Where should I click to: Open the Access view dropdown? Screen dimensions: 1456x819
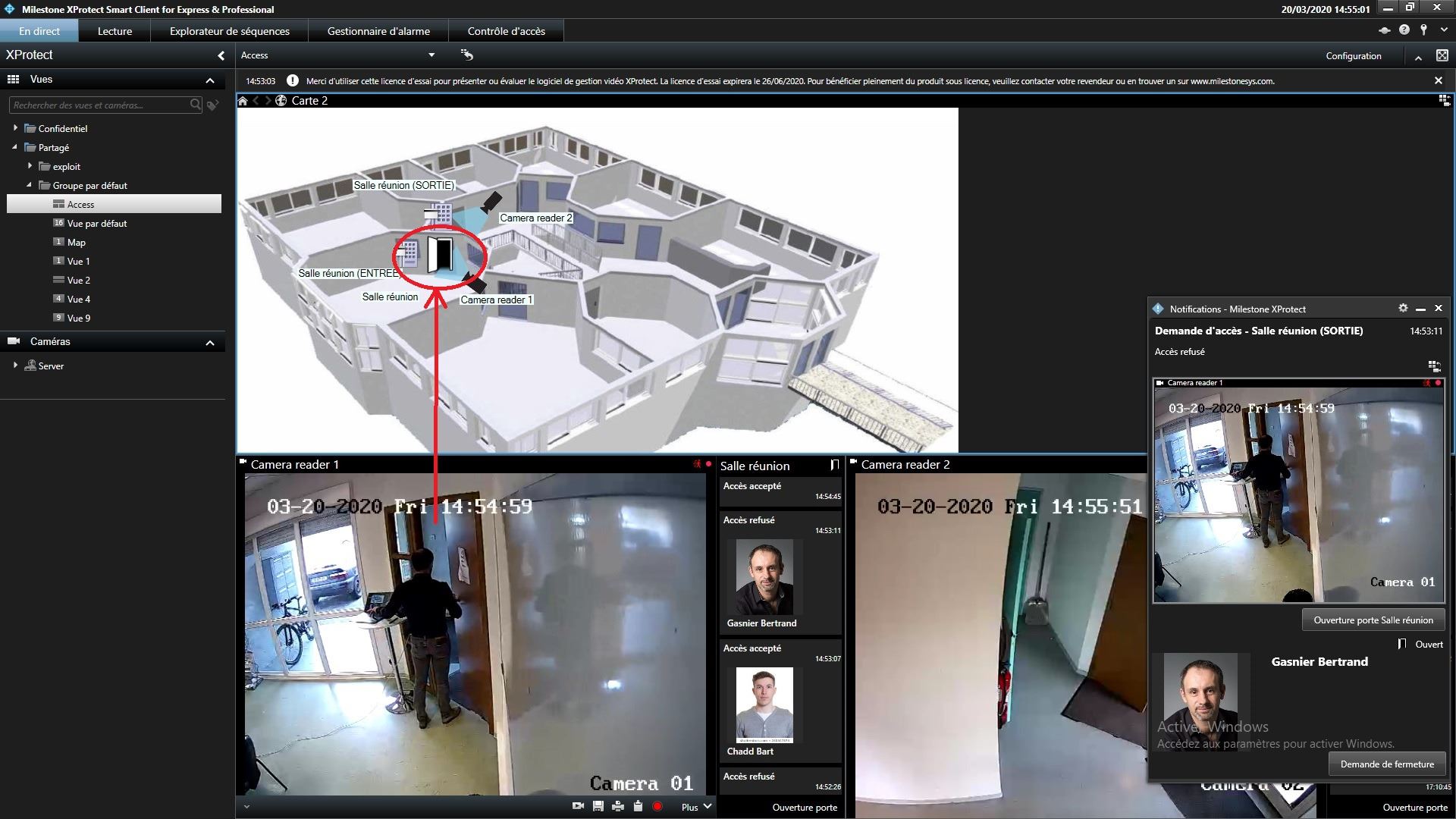pyautogui.click(x=431, y=55)
